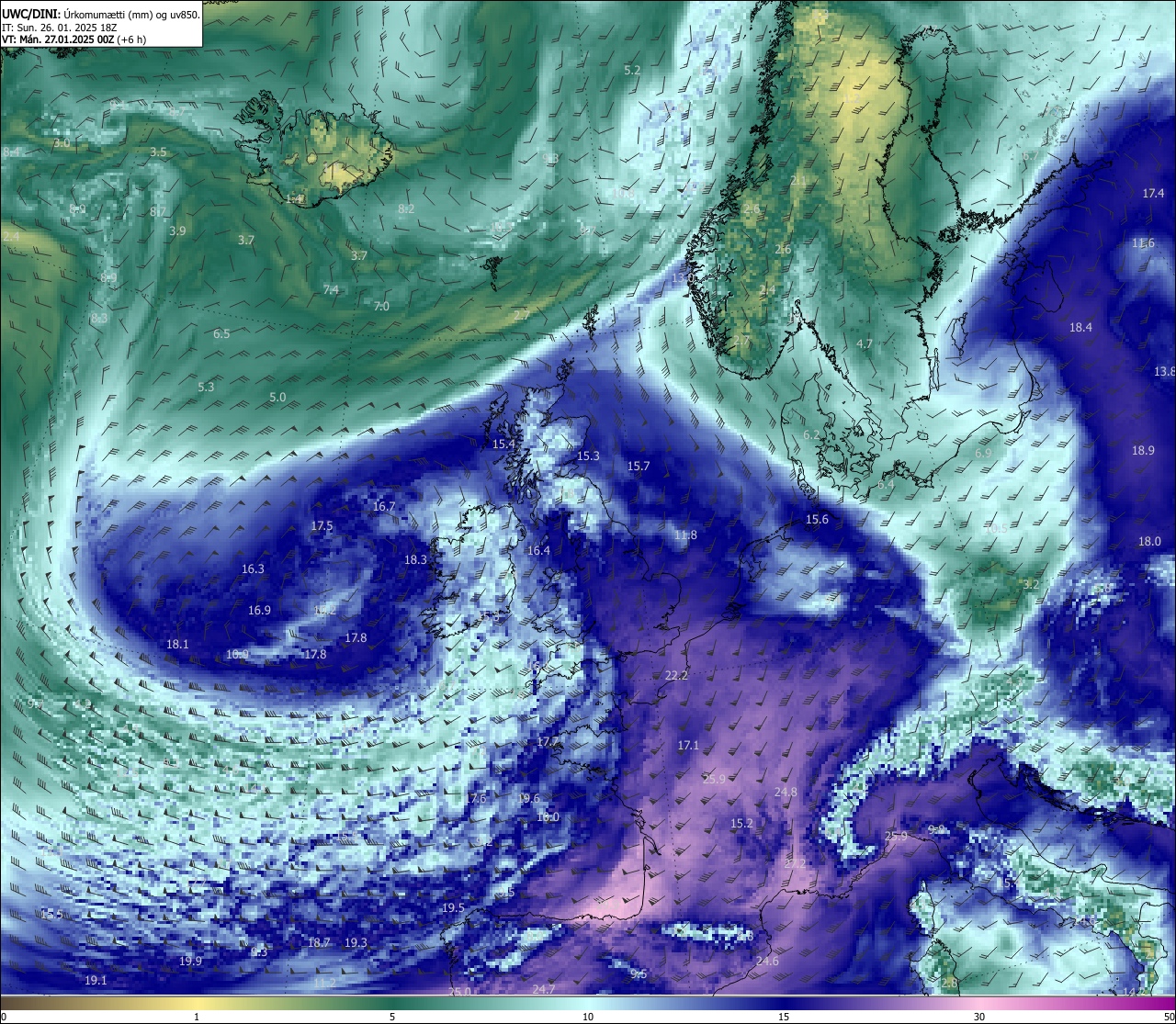The image size is (1176, 1024).
Task: Click the 5.0 value on the map
Action: coord(277,397)
